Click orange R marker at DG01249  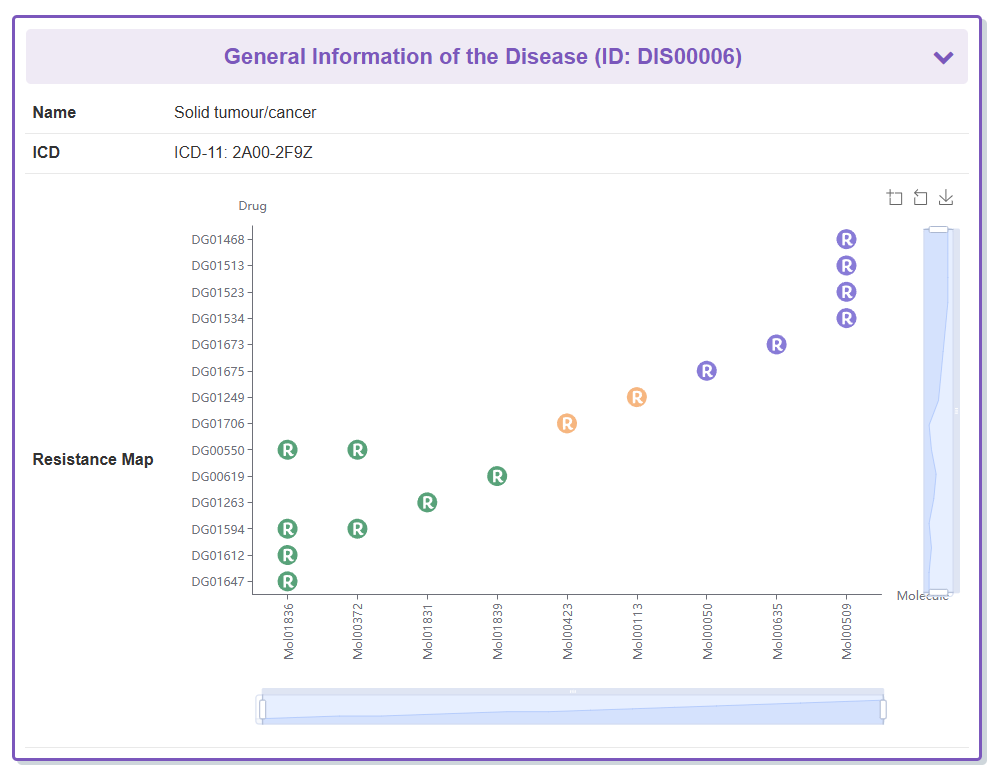[x=637, y=397]
